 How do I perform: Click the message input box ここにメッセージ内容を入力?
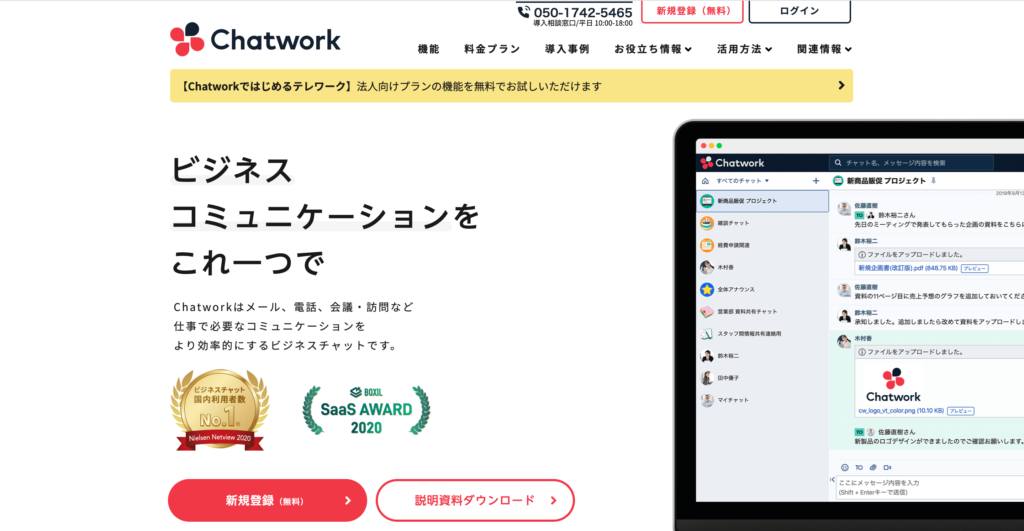pyautogui.click(x=931, y=487)
